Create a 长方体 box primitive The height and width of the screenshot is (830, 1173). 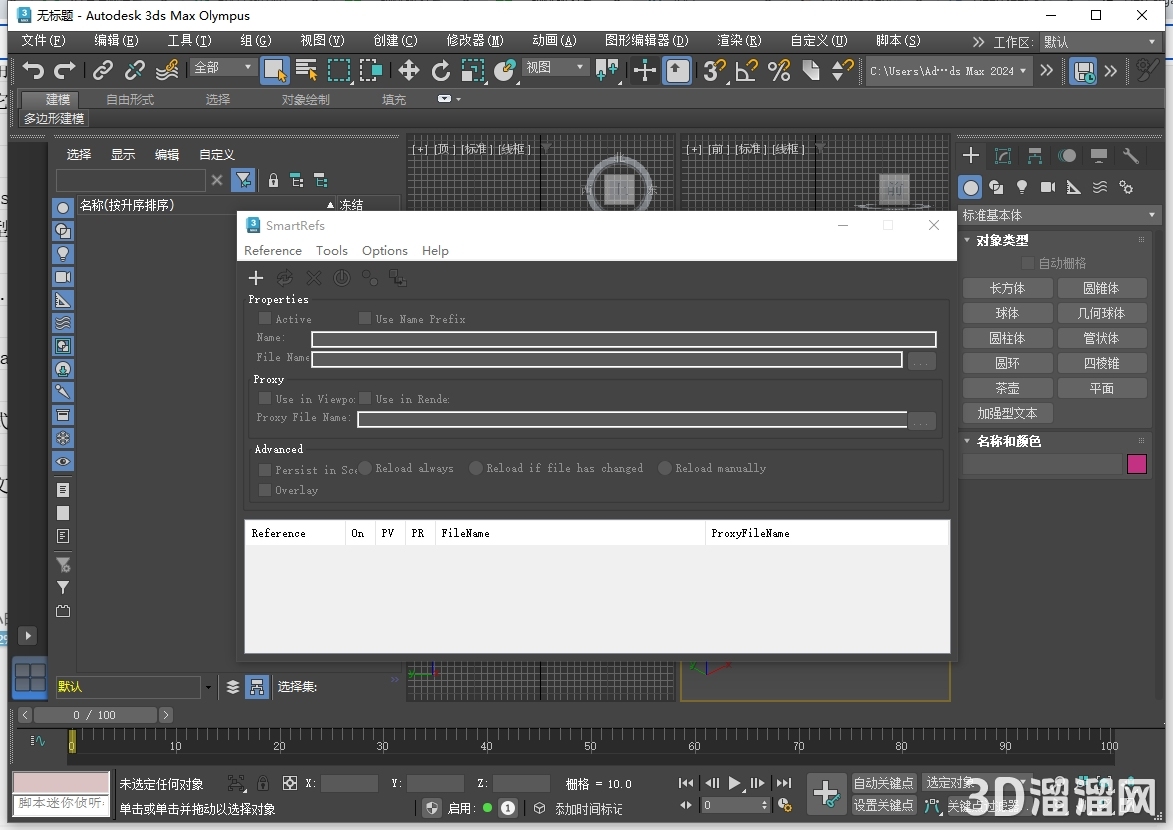point(1007,288)
